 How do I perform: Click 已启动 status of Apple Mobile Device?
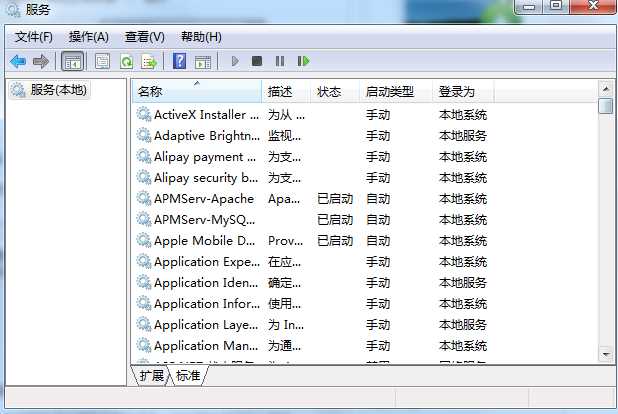335,241
